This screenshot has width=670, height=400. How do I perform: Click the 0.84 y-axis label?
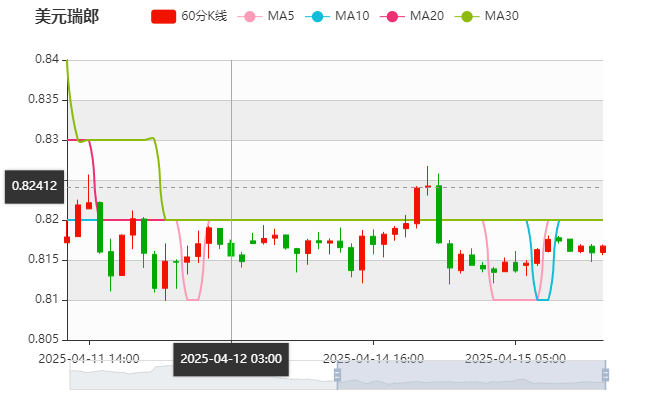47,59
